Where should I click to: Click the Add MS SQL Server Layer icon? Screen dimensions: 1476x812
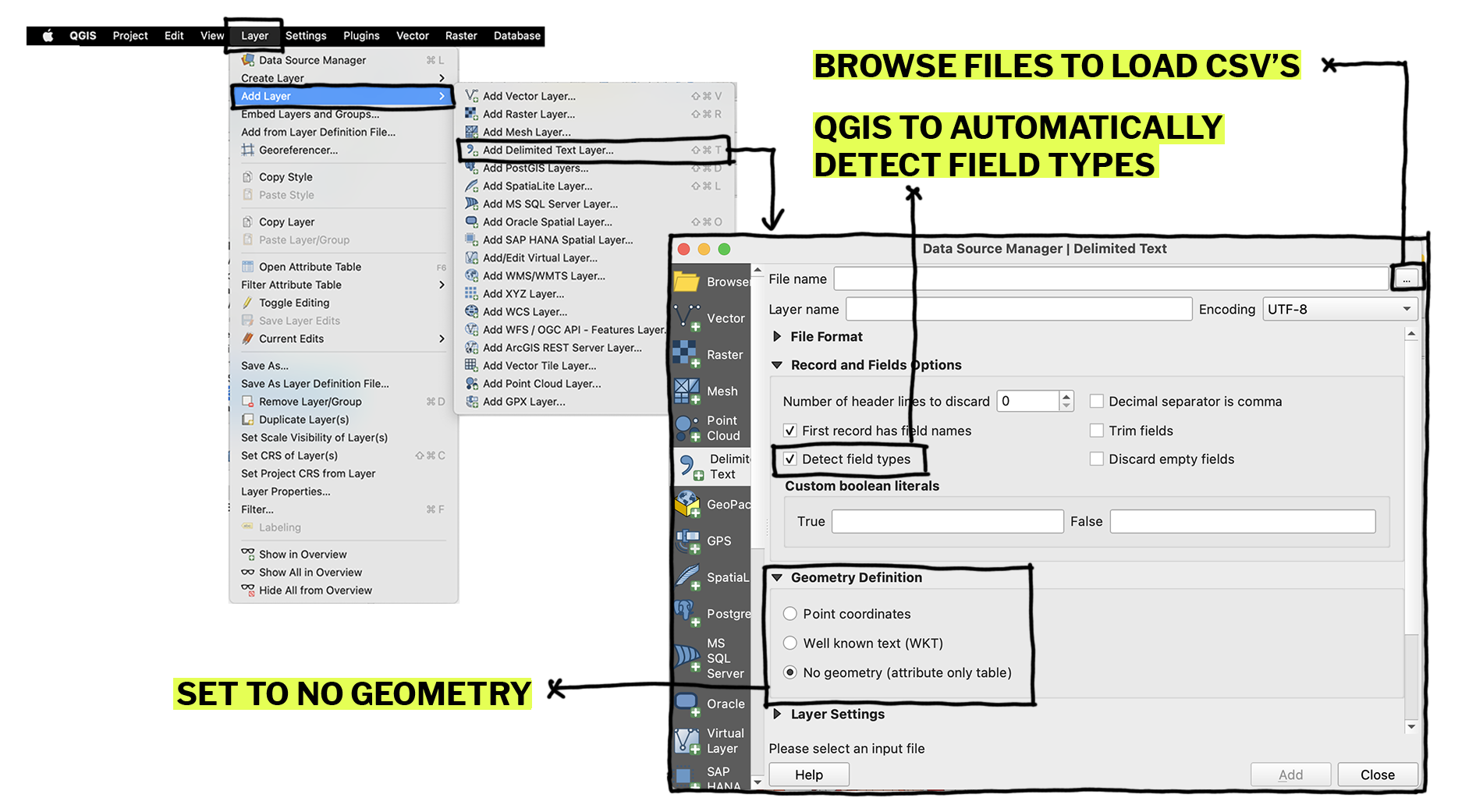(472, 204)
